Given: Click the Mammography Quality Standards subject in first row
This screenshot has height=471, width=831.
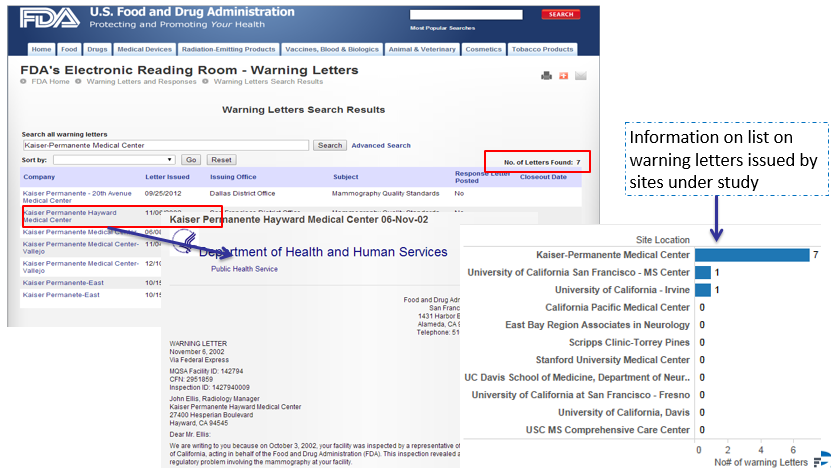Looking at the screenshot, I should [385, 193].
